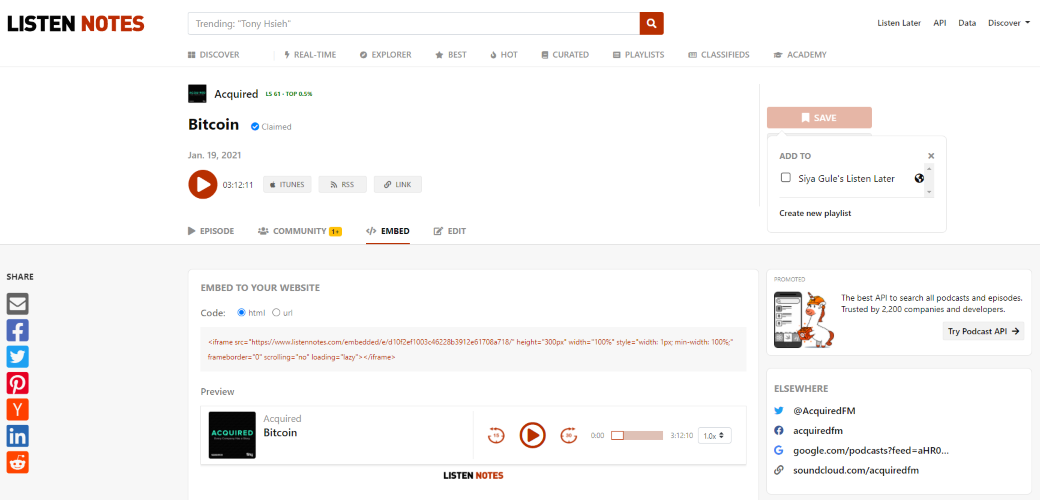Share episode via email icon
This screenshot has width=1040, height=500.
[18, 304]
